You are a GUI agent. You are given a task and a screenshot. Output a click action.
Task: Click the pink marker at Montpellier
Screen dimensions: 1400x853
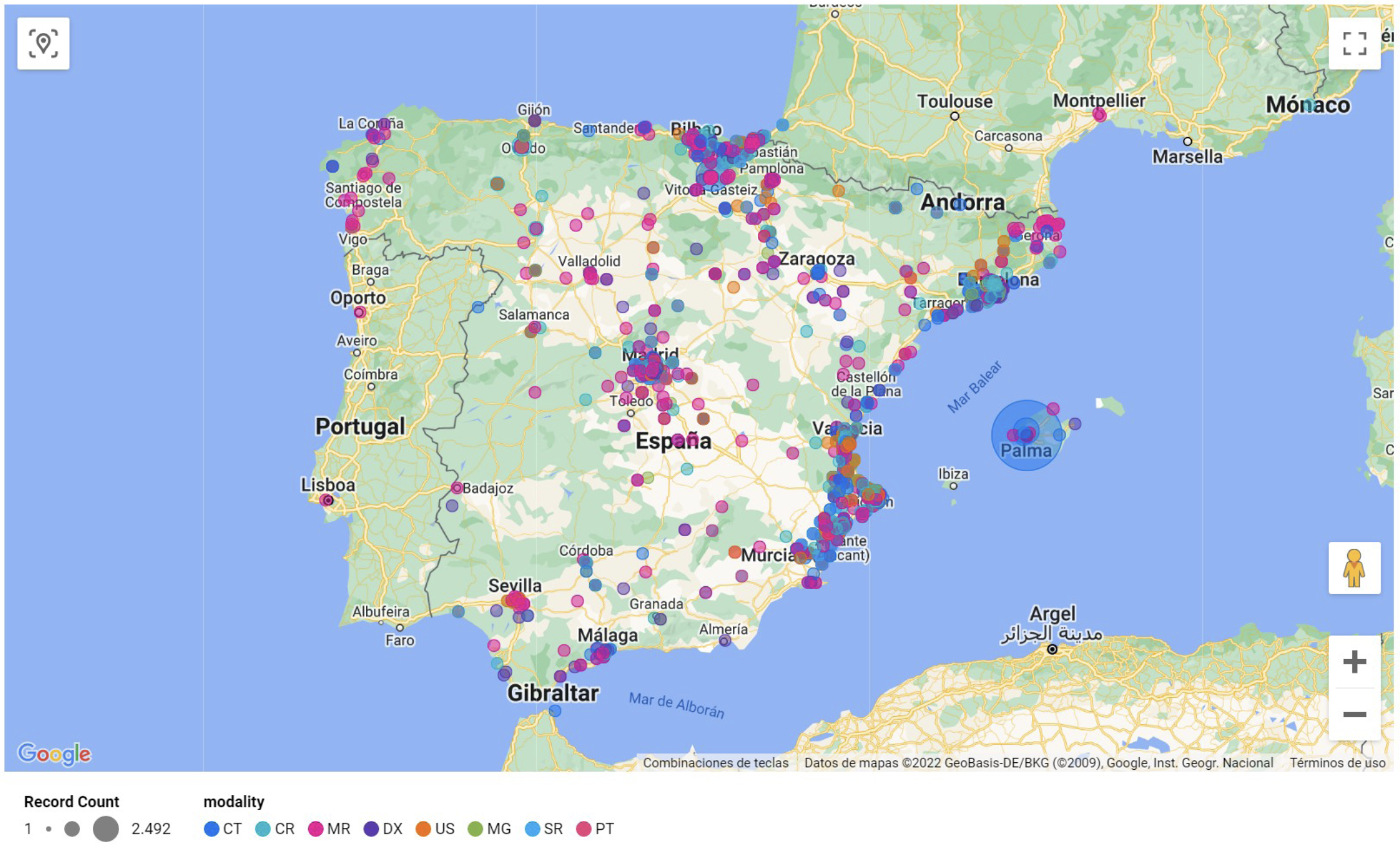(x=1099, y=115)
